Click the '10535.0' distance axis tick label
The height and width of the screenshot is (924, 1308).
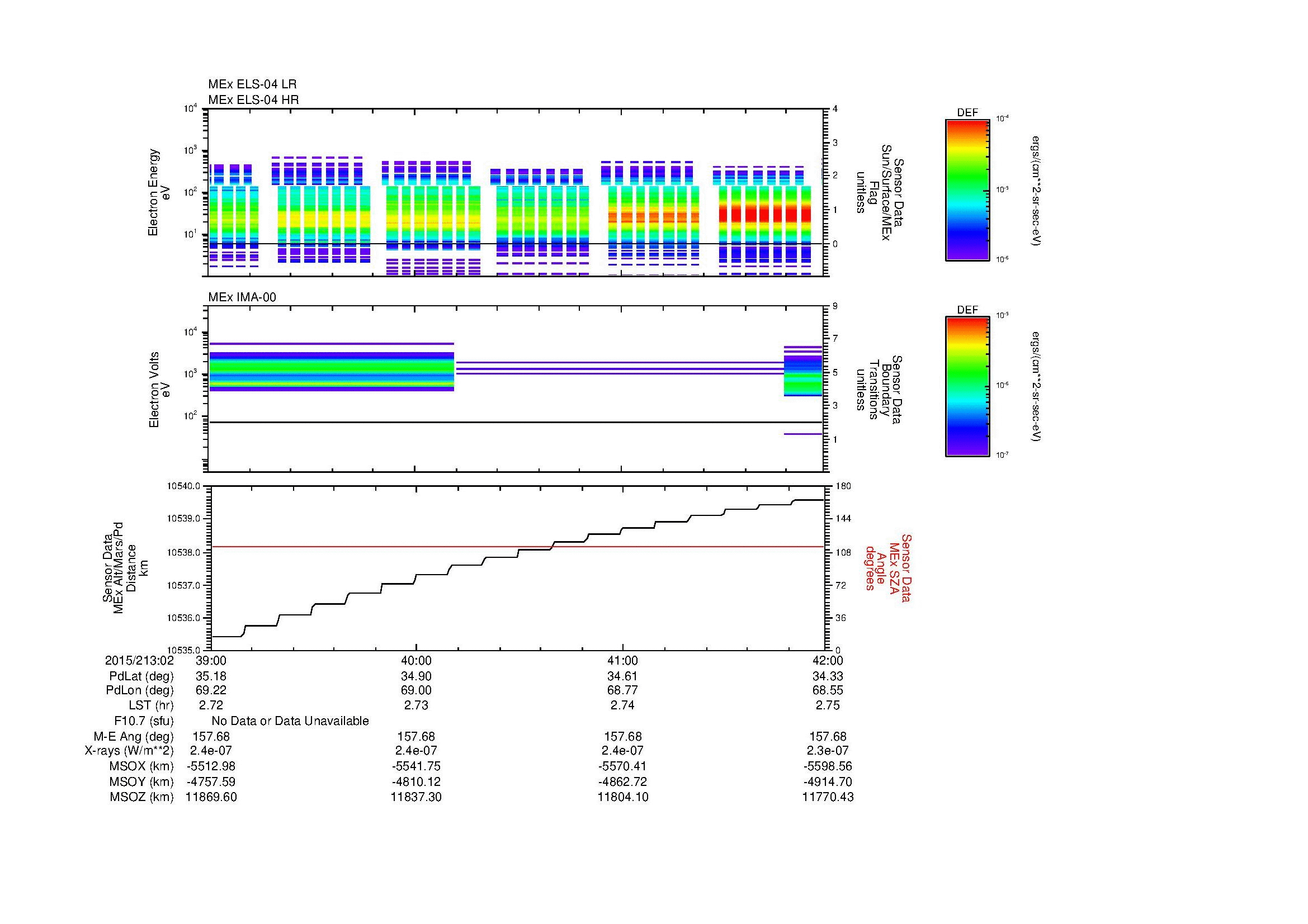pos(183,650)
